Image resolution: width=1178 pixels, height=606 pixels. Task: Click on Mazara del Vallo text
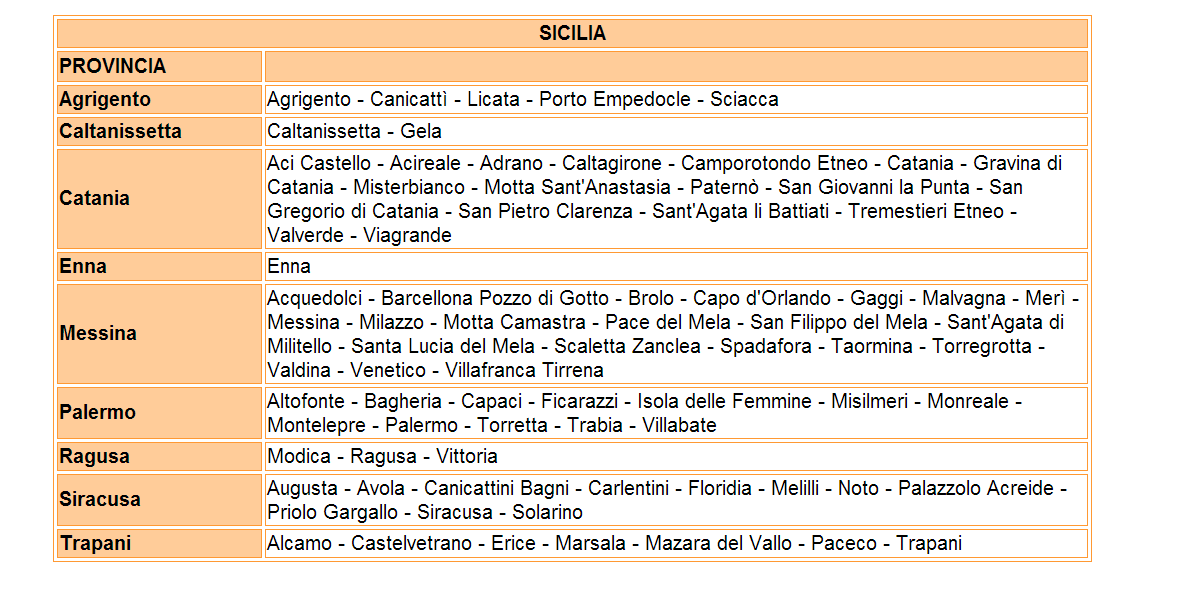tap(718, 543)
